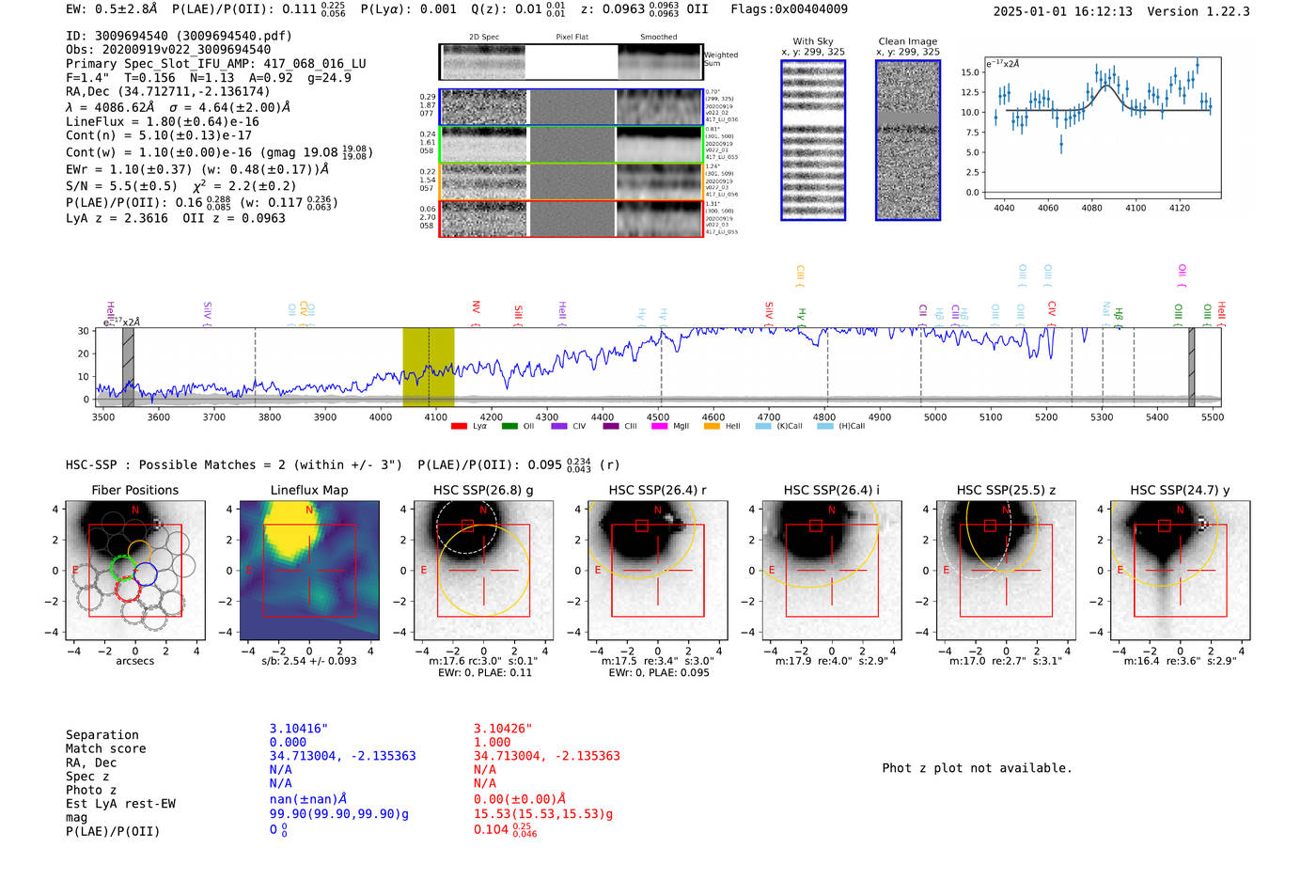Click the z: 0.0963 OII header value
This screenshot has width=1316, height=896.
[x=644, y=8]
